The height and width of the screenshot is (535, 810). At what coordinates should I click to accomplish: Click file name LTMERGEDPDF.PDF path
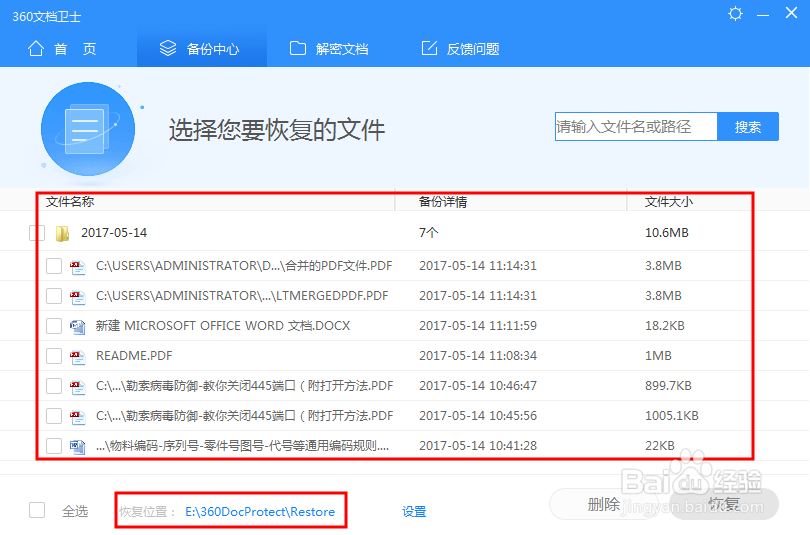pos(242,296)
